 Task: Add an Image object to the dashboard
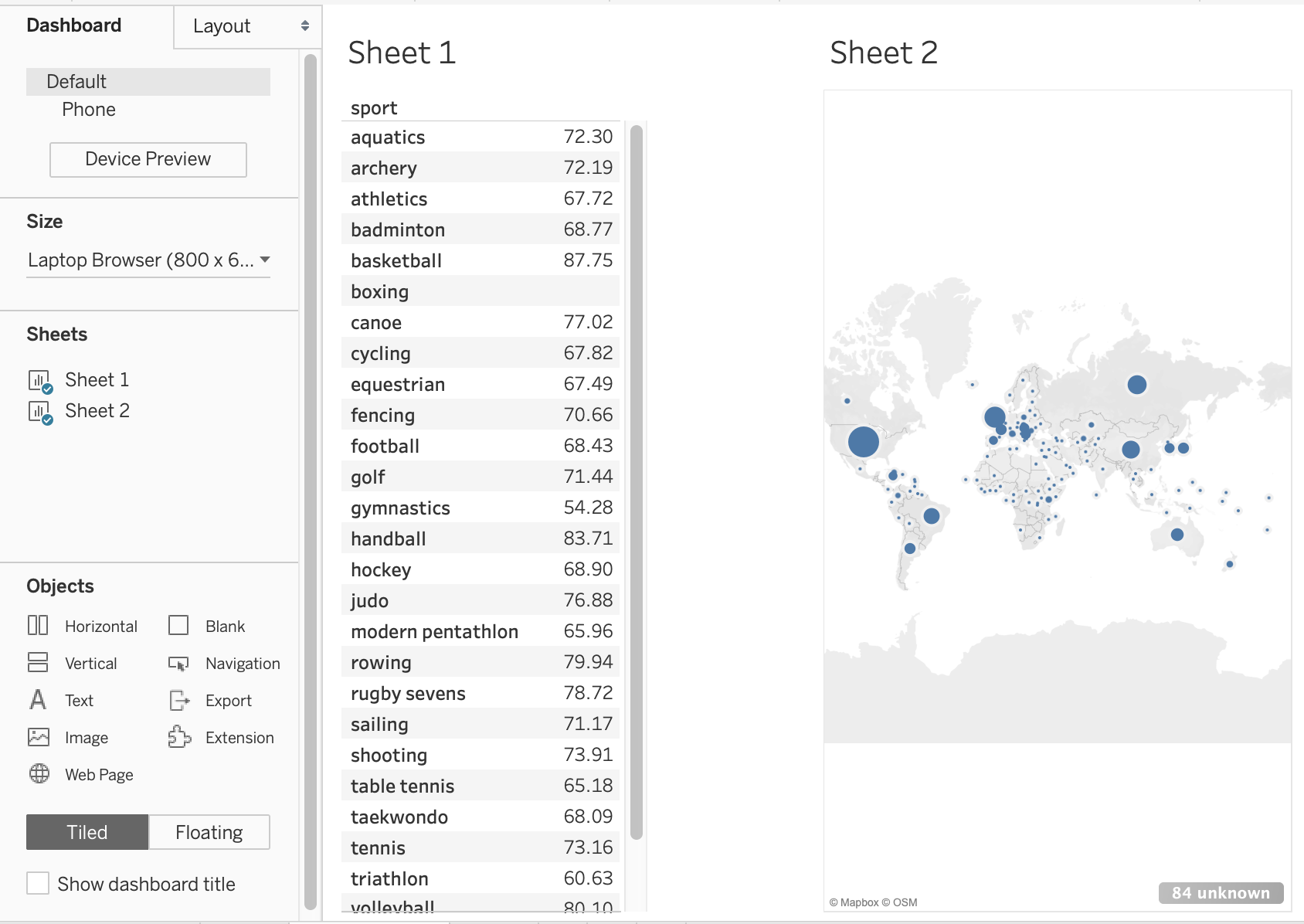tap(39, 737)
